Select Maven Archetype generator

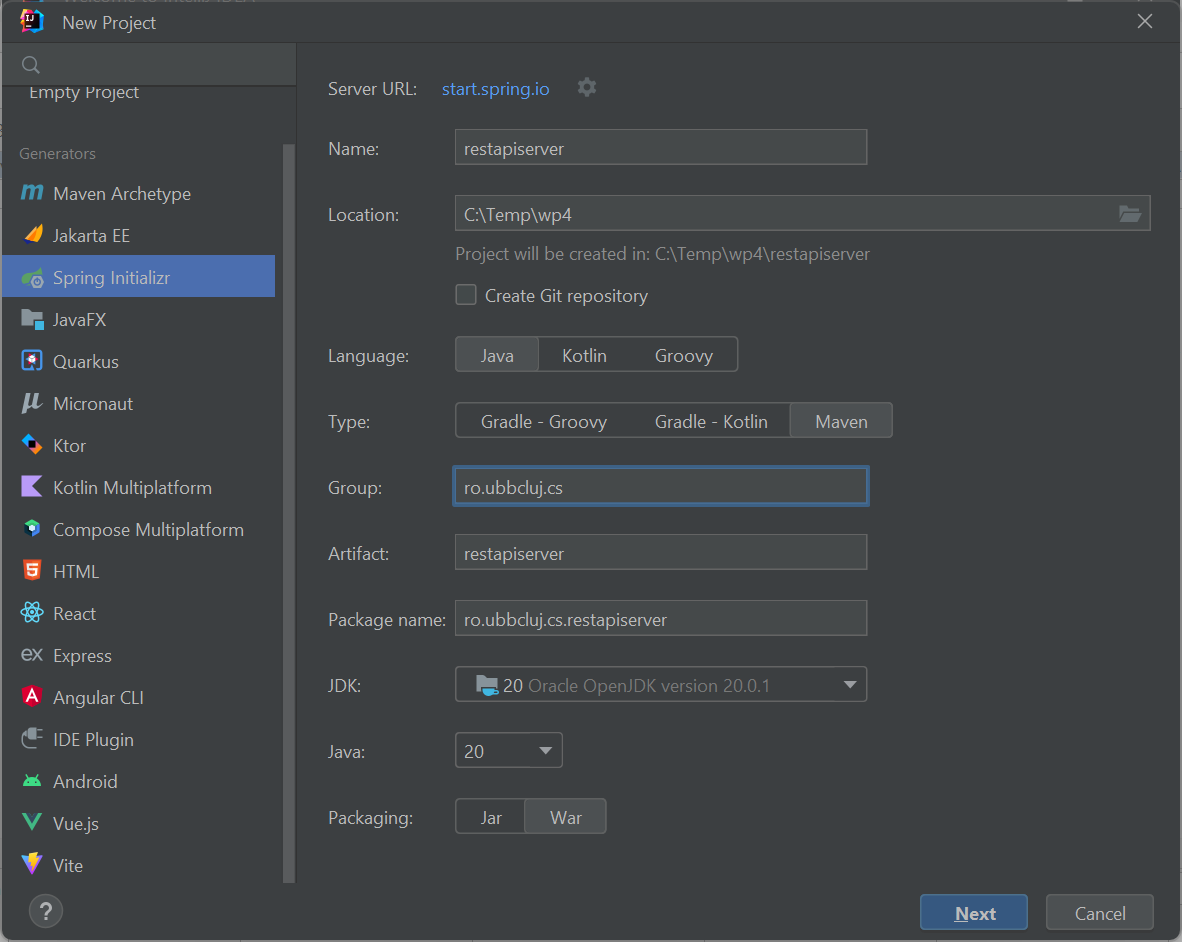[x=139, y=194]
